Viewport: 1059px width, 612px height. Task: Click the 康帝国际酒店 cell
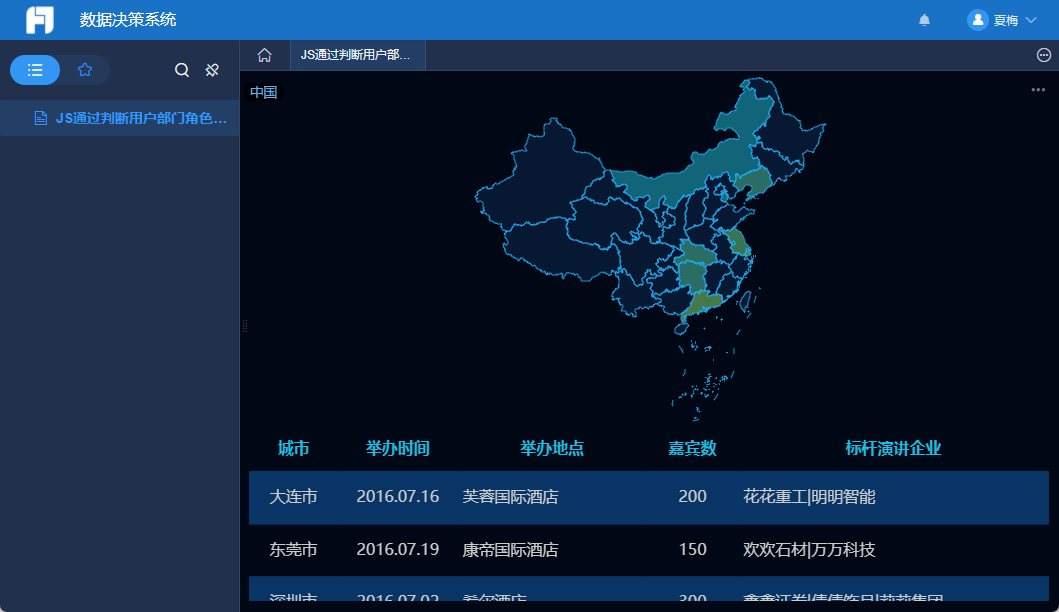(510, 549)
